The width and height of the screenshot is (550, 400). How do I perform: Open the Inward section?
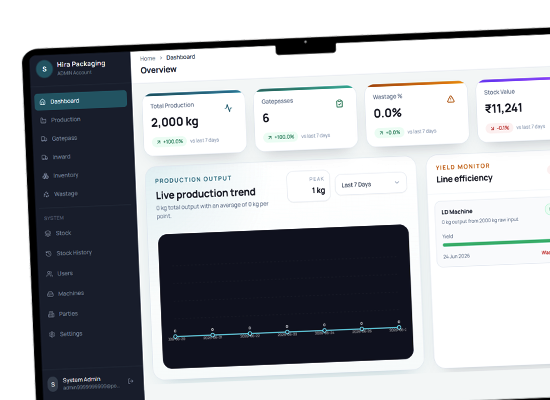click(83, 157)
